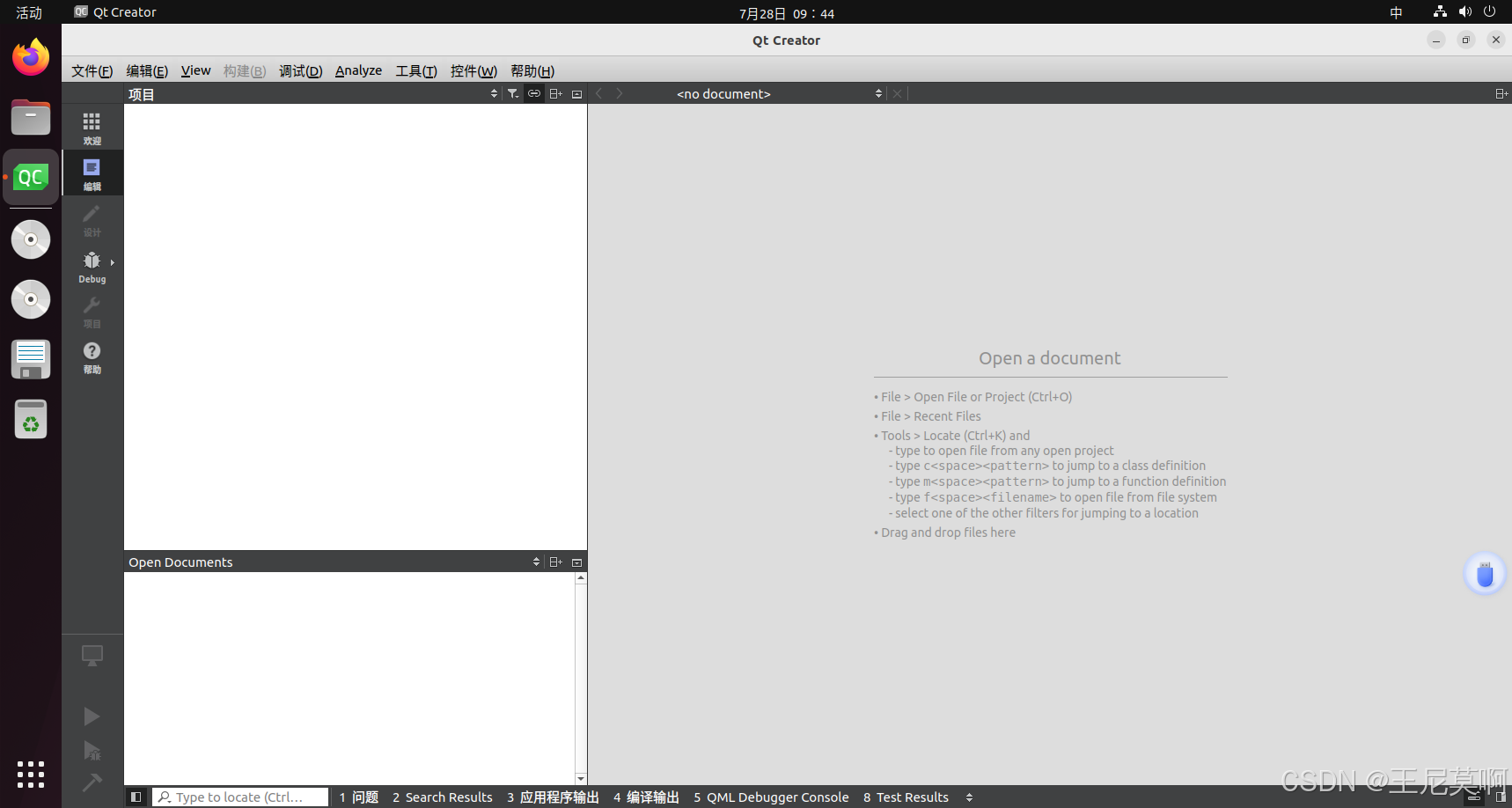Open the View menu
1512x808 pixels.
click(195, 70)
